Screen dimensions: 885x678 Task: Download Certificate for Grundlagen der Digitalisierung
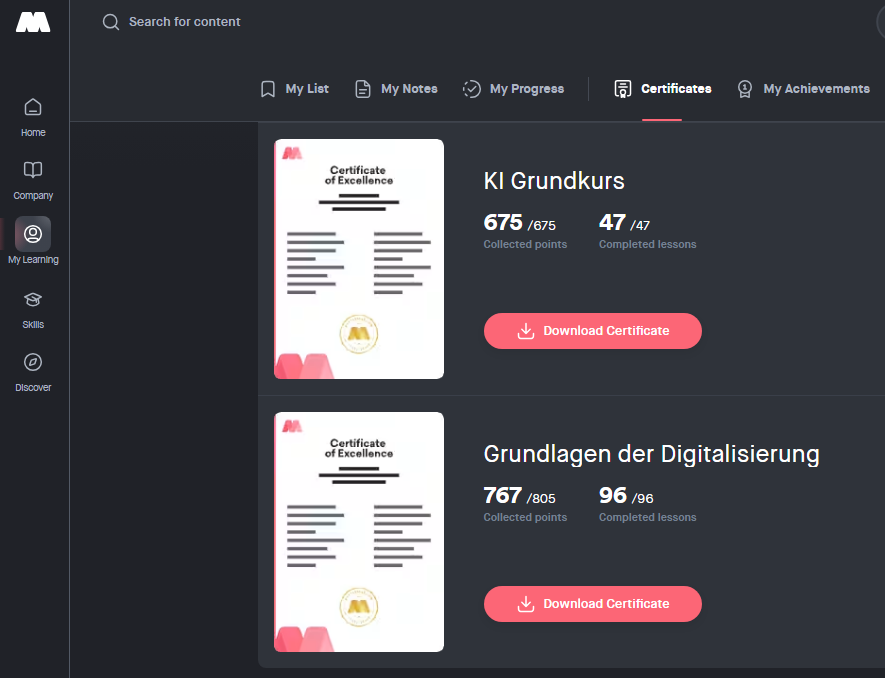click(593, 604)
